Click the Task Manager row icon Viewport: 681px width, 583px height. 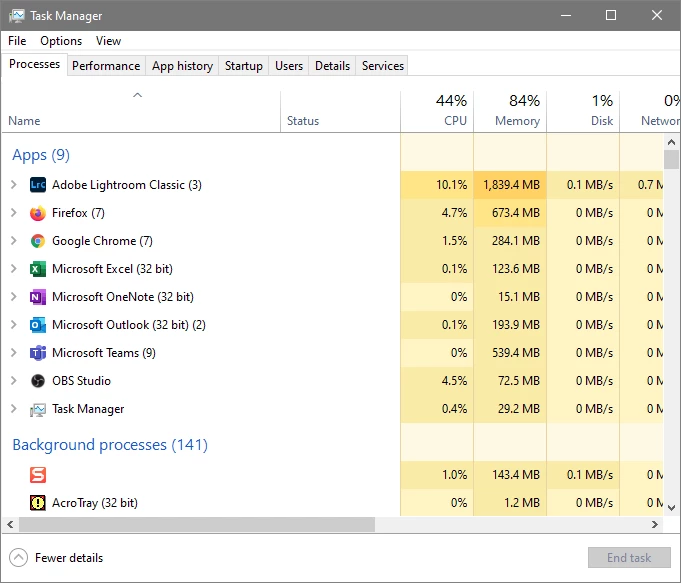pyautogui.click(x=38, y=409)
